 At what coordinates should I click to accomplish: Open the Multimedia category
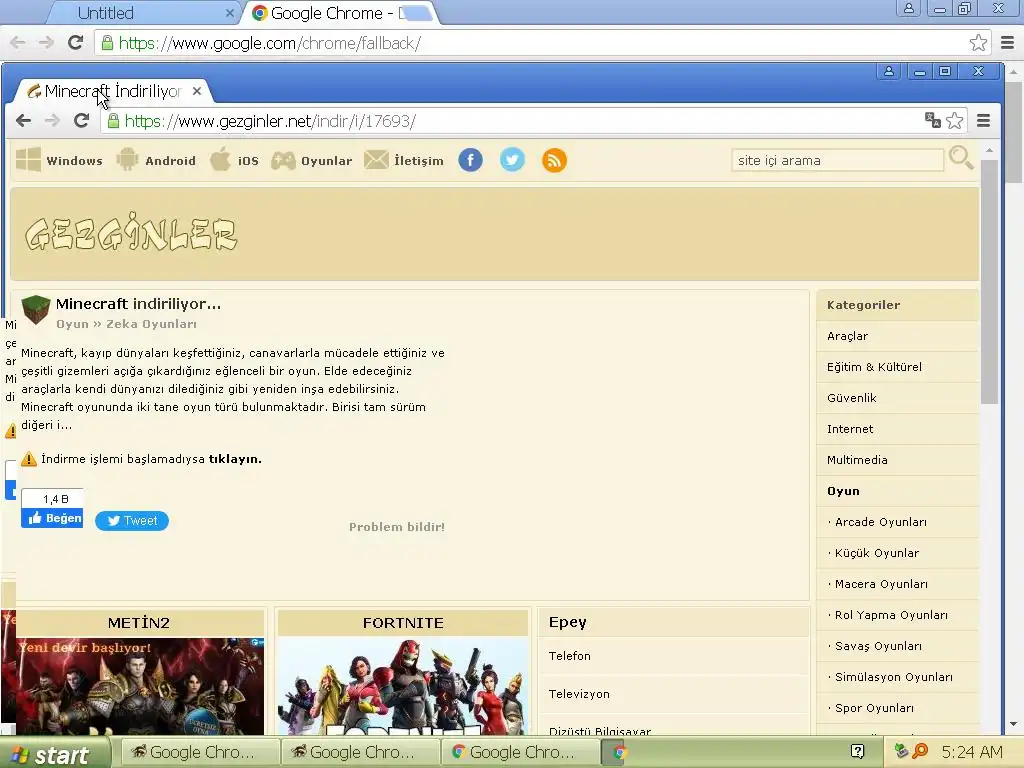tap(857, 460)
